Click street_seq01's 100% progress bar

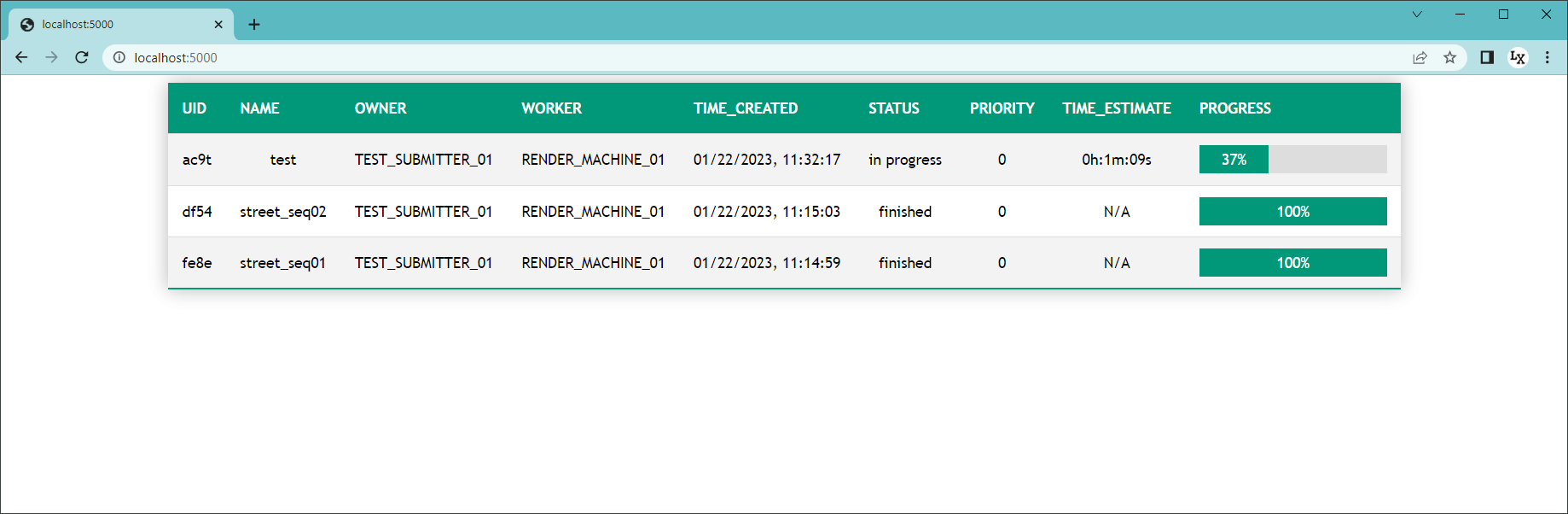tap(1293, 263)
